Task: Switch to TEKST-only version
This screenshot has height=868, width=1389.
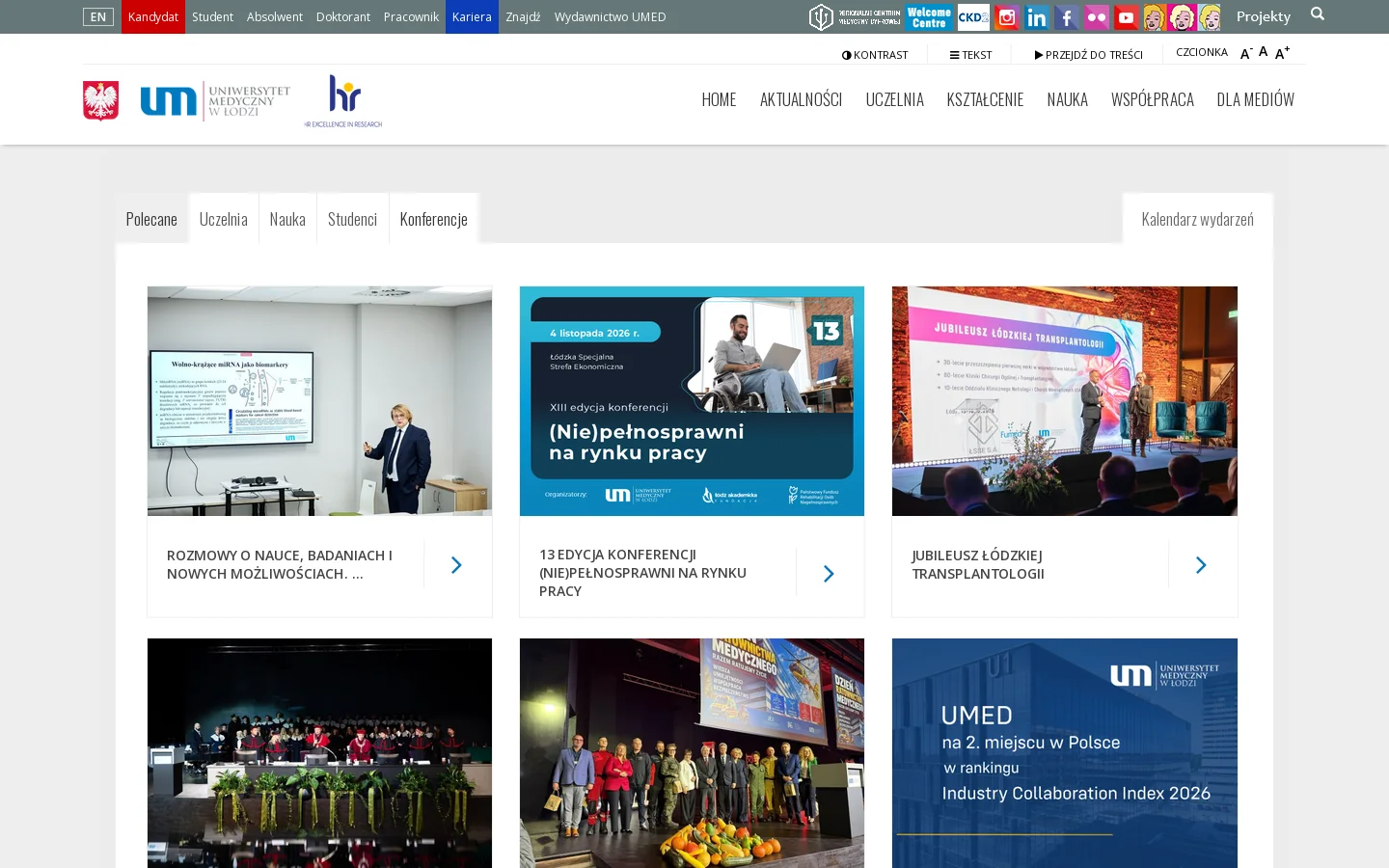Action: (970, 55)
